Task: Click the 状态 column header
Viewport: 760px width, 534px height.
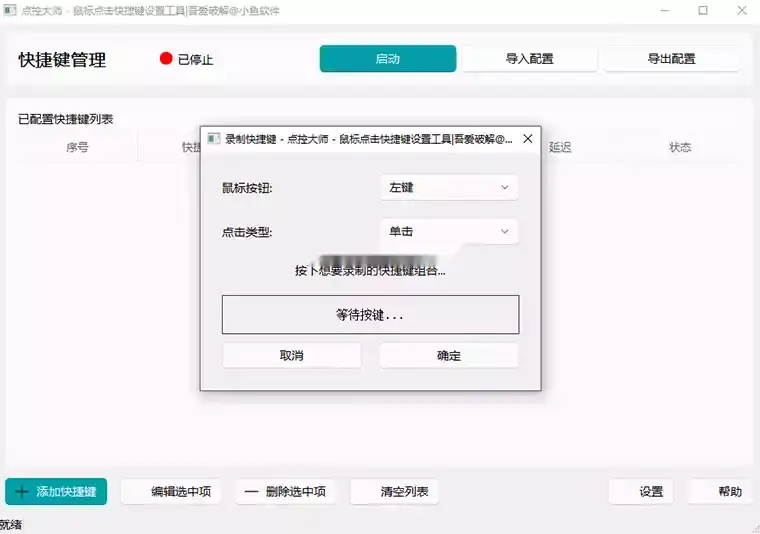Action: point(680,147)
